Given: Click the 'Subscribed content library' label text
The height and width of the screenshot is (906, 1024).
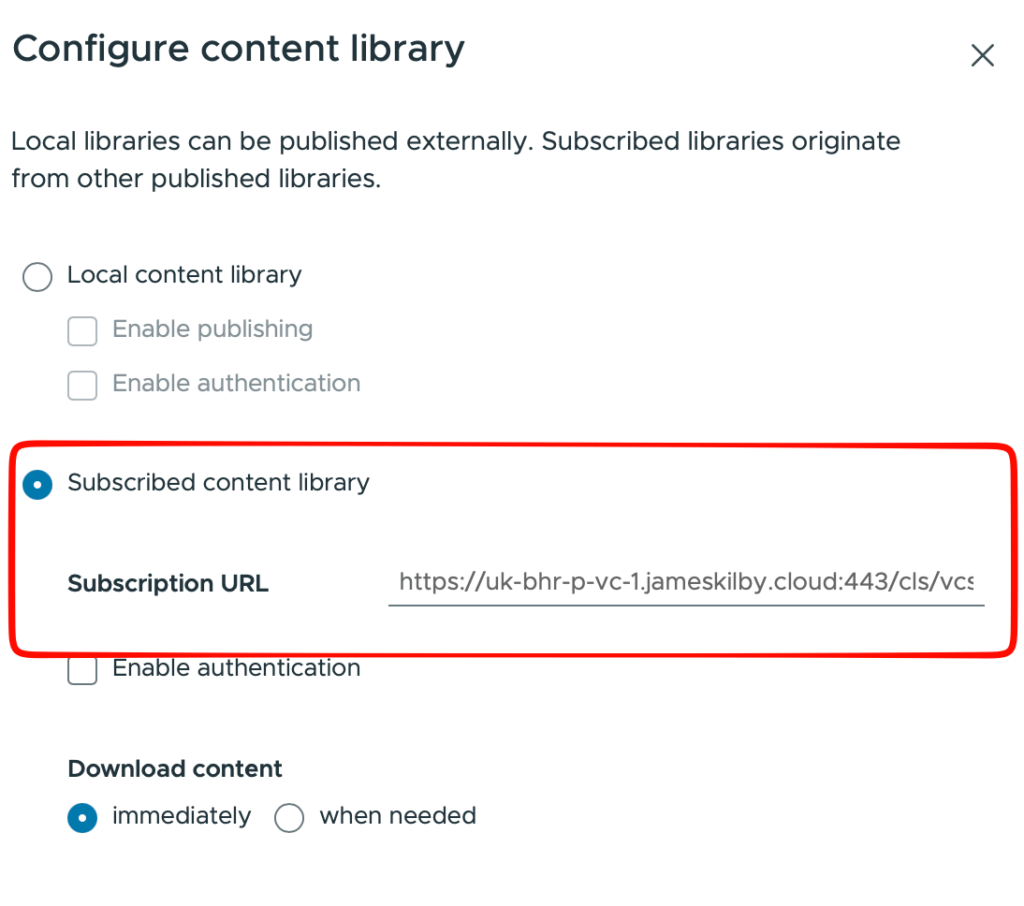Looking at the screenshot, I should 218,483.
